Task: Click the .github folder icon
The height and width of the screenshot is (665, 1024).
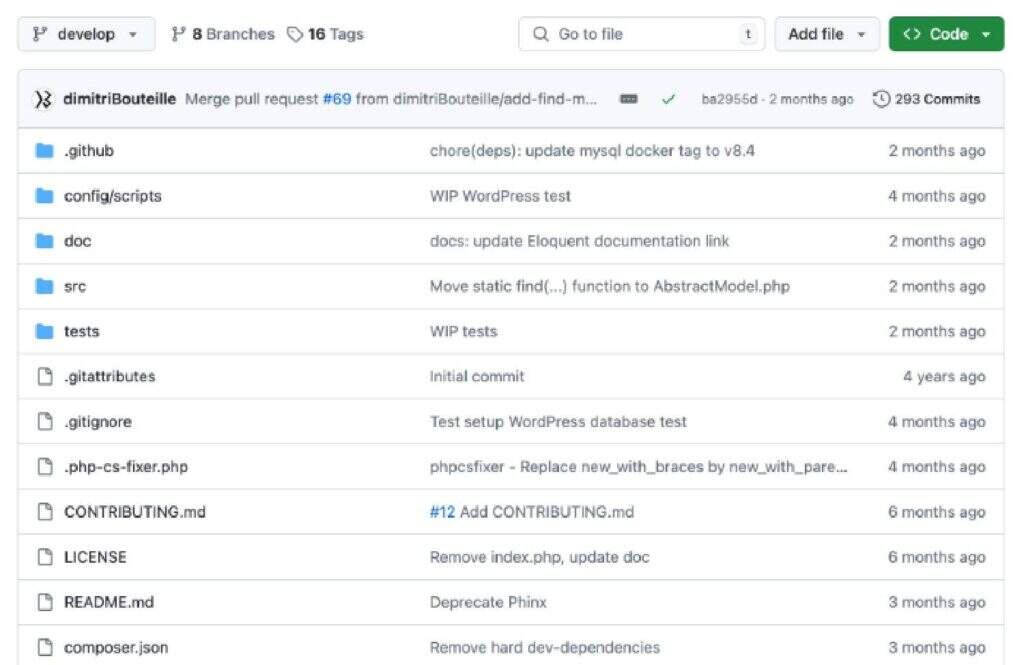Action: [x=44, y=151]
